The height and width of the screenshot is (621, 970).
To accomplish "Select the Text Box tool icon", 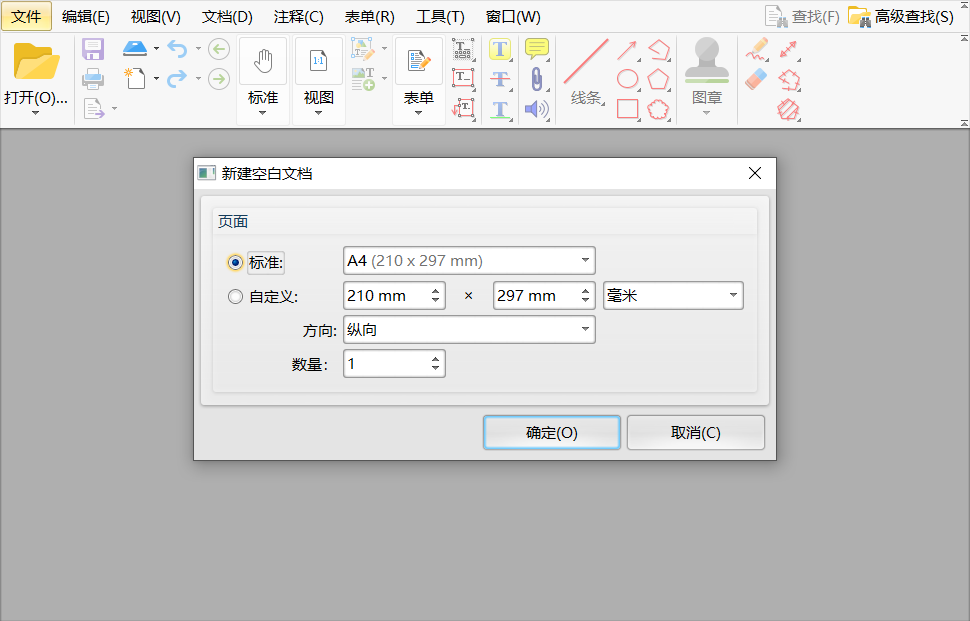I will pyautogui.click(x=463, y=78).
